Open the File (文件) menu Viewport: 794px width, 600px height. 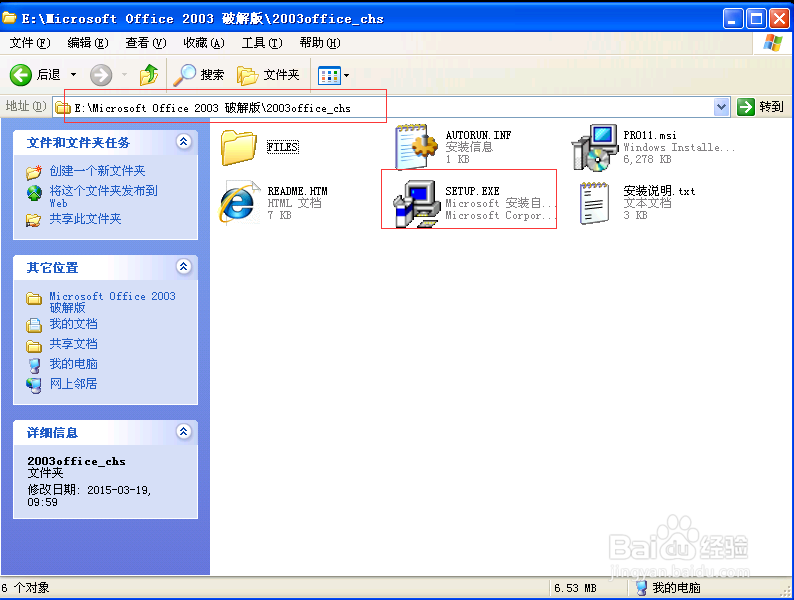pos(30,43)
